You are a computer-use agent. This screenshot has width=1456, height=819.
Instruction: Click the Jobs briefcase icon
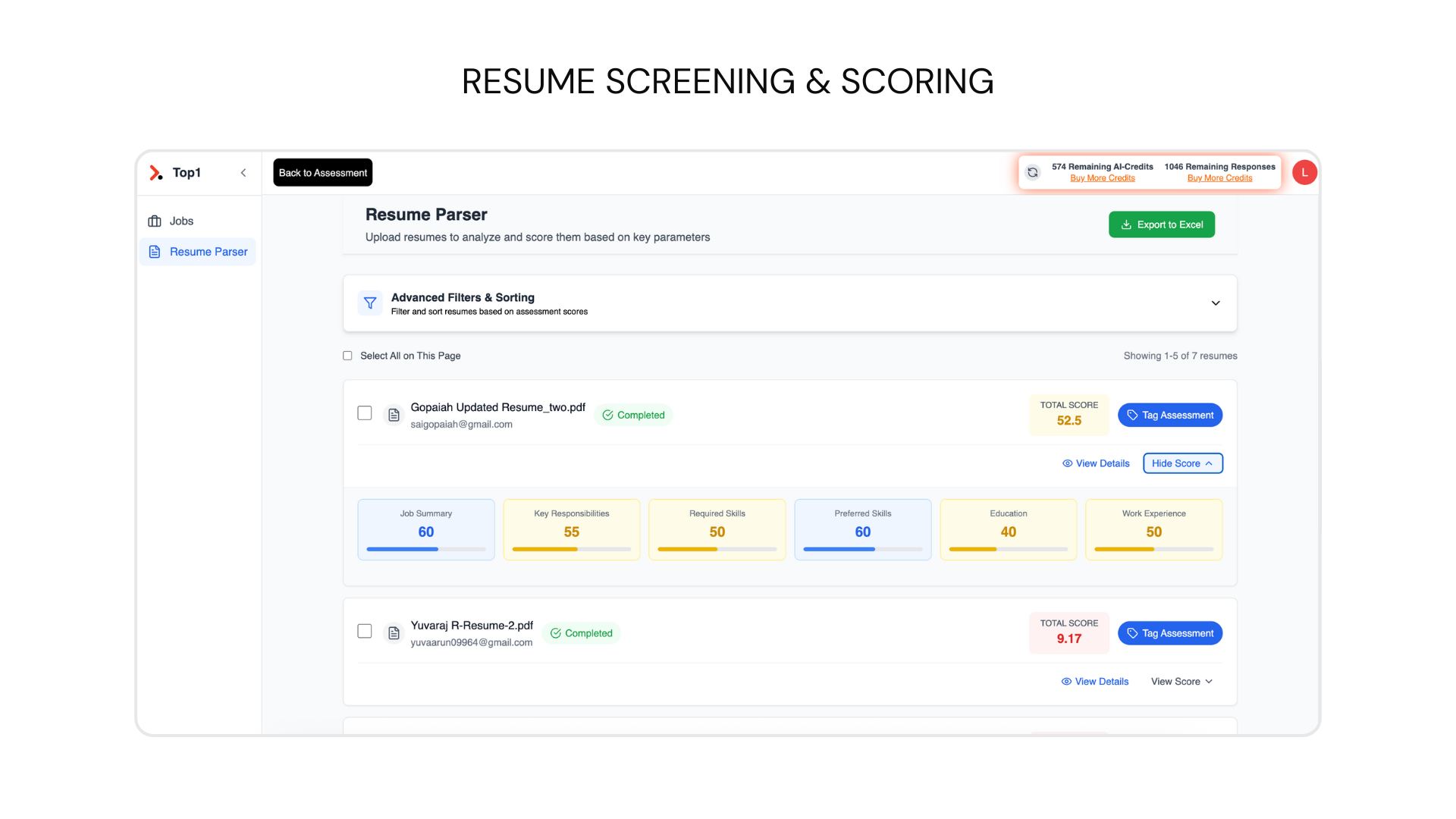[155, 221]
